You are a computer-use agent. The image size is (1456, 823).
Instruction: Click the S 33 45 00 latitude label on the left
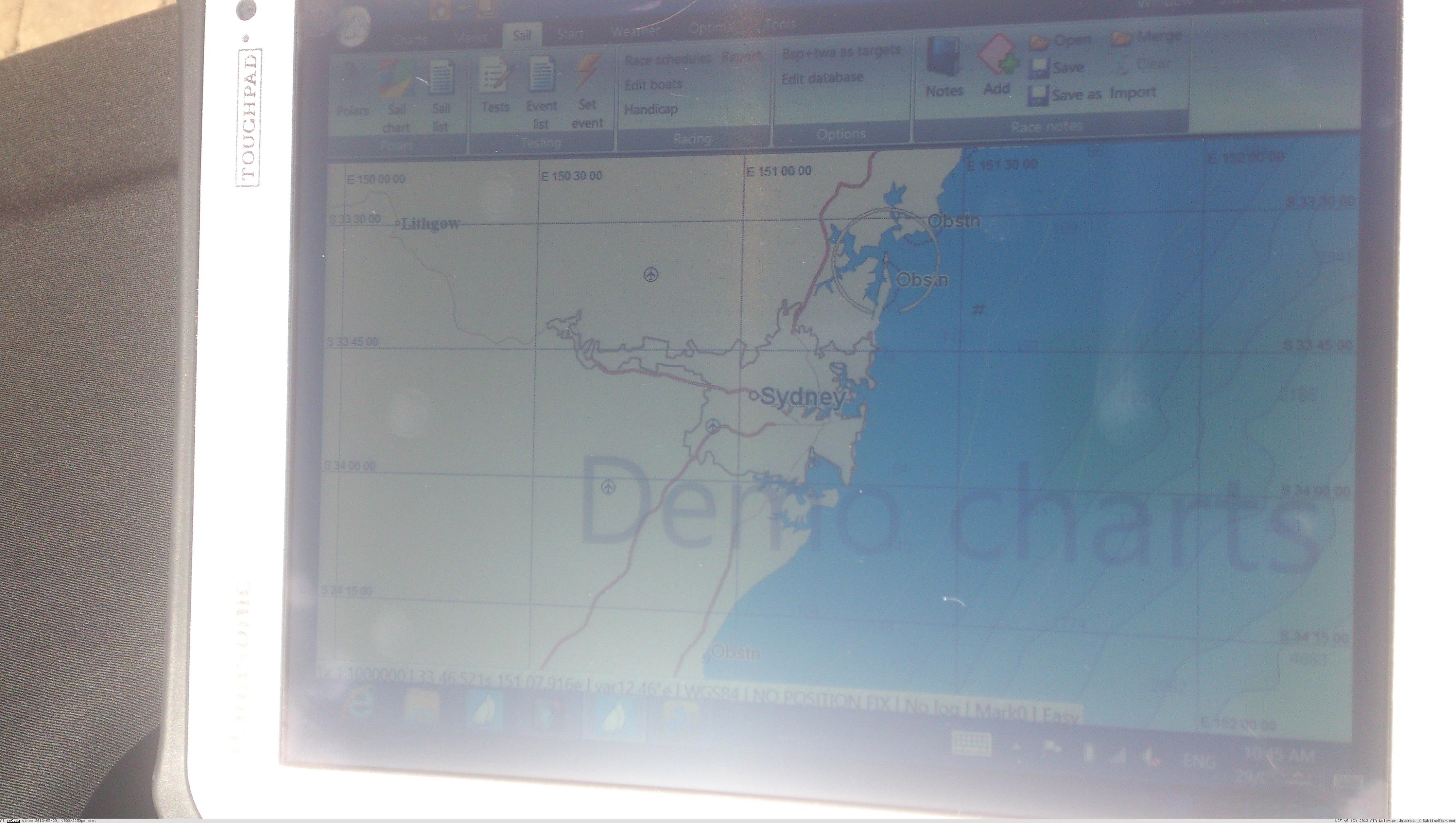[353, 342]
